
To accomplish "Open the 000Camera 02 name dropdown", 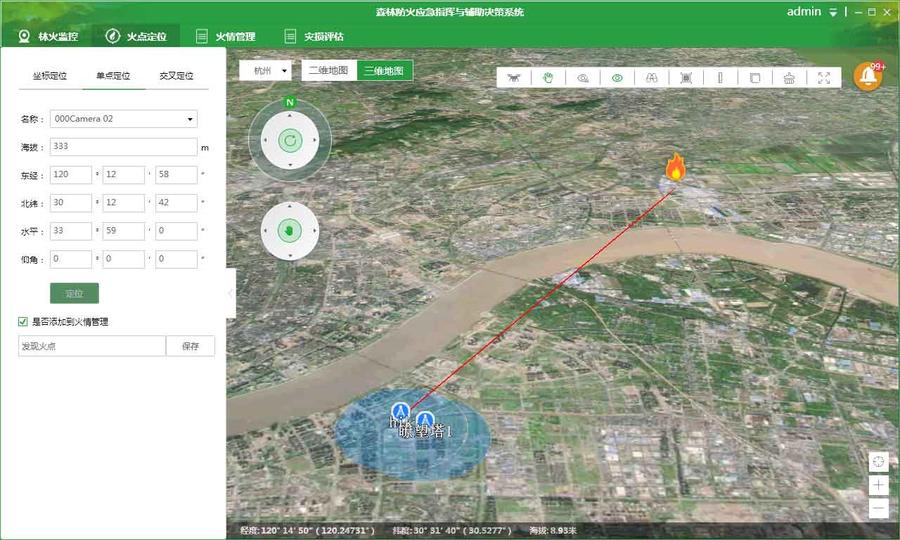I will pyautogui.click(x=190, y=119).
